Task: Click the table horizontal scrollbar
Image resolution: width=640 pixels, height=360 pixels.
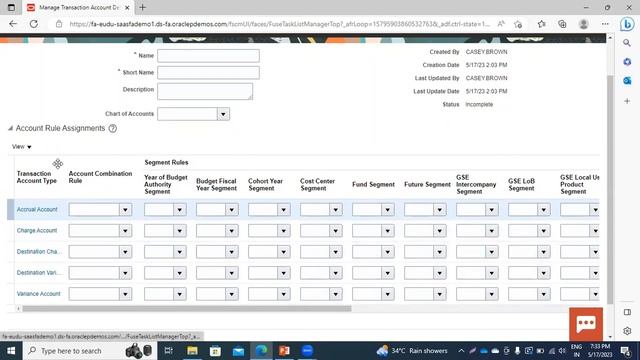Action: pos(187,309)
